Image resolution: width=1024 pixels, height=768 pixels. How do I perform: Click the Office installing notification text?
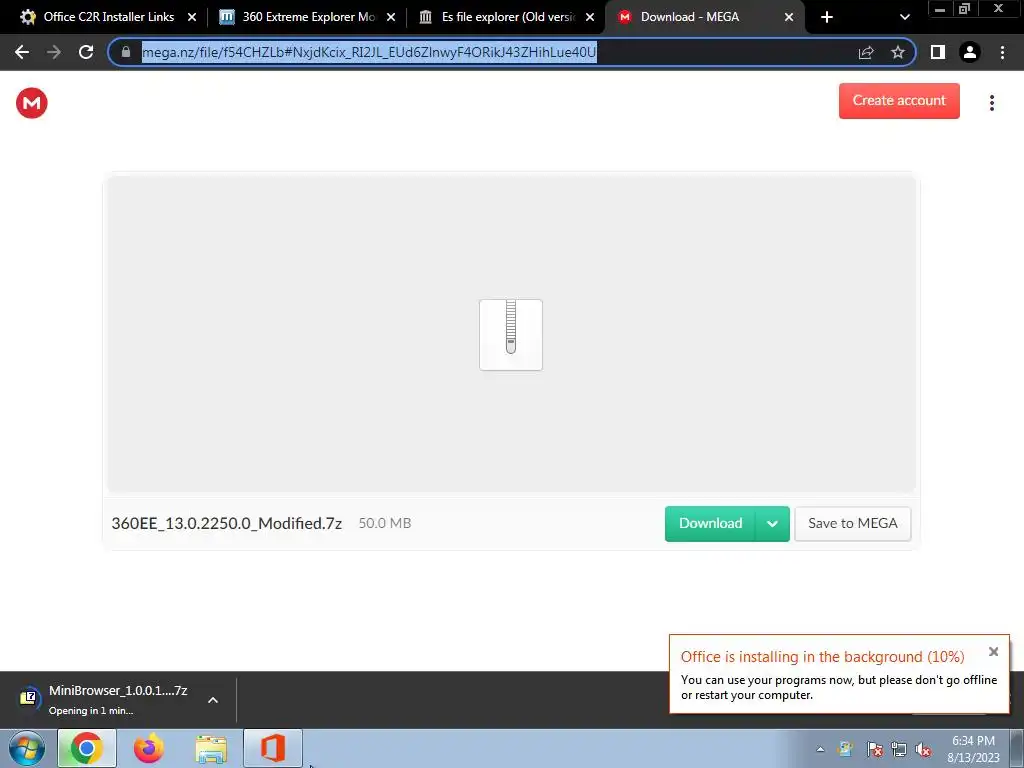839,687
